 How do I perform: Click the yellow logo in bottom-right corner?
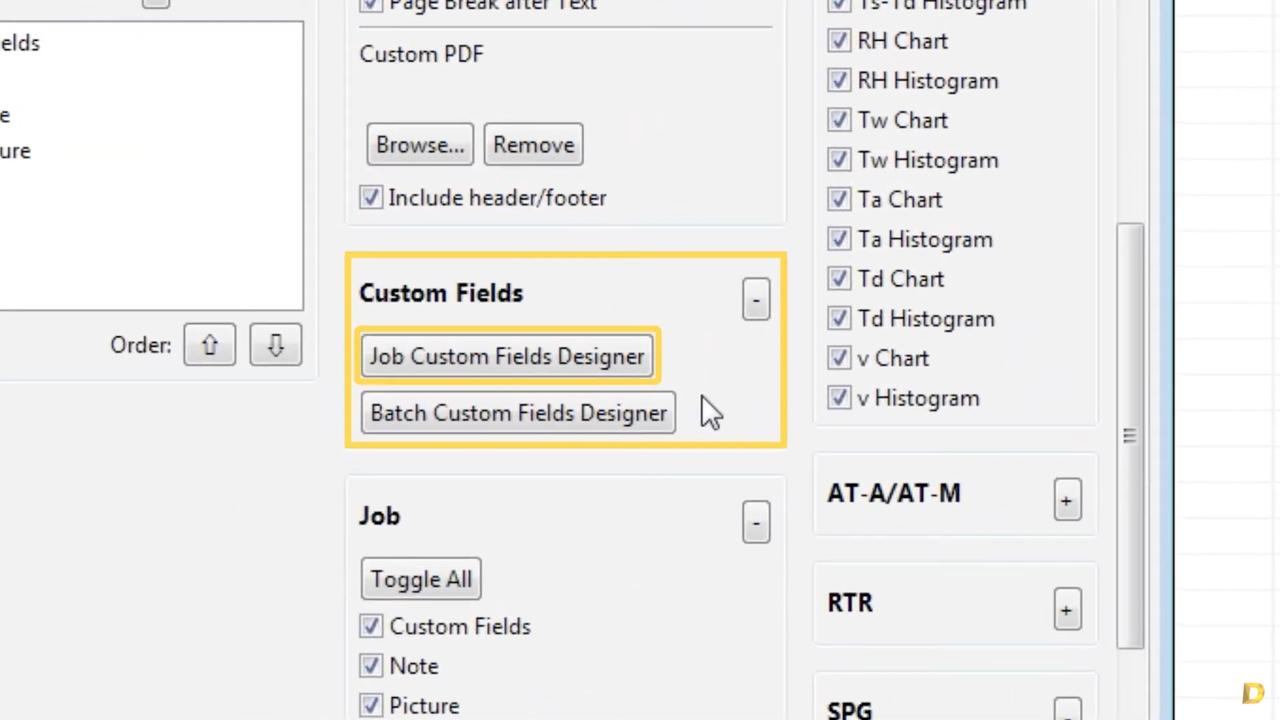(1253, 693)
